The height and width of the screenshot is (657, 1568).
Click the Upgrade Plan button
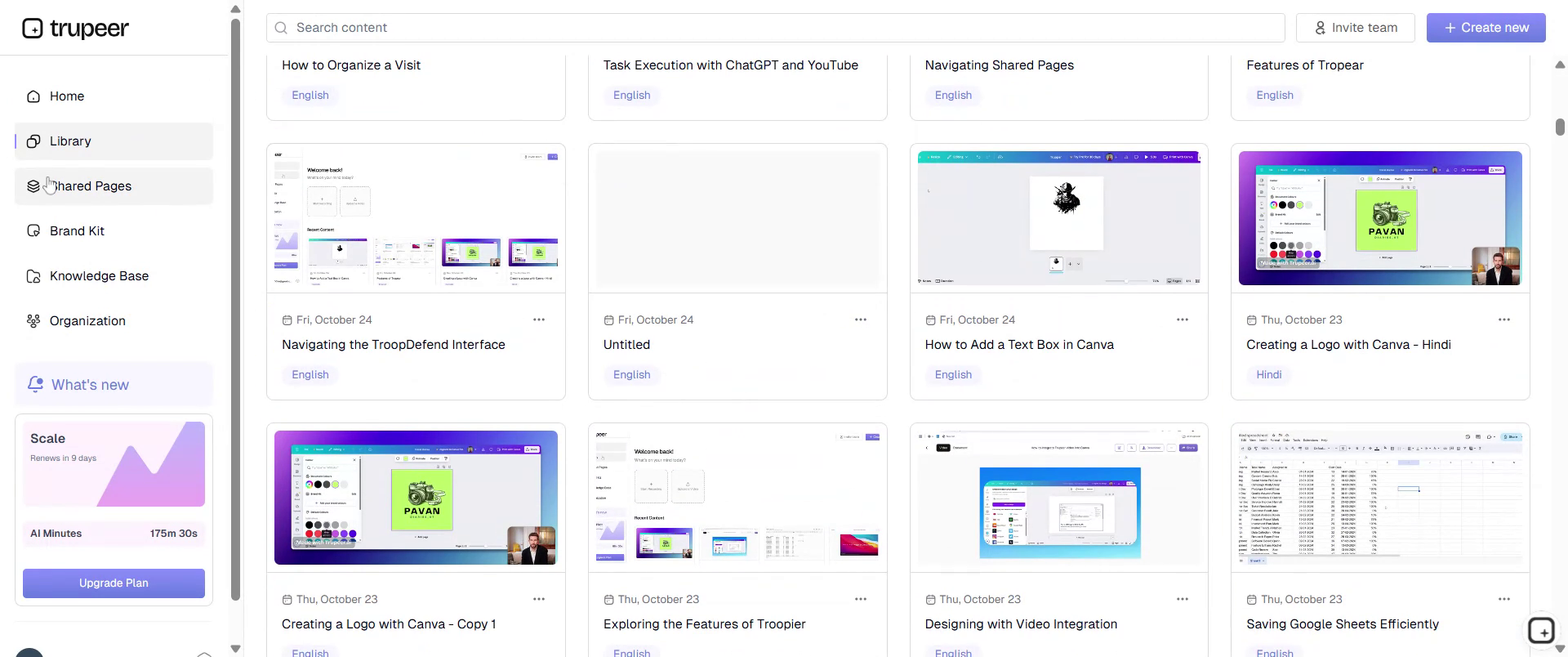pos(114,583)
